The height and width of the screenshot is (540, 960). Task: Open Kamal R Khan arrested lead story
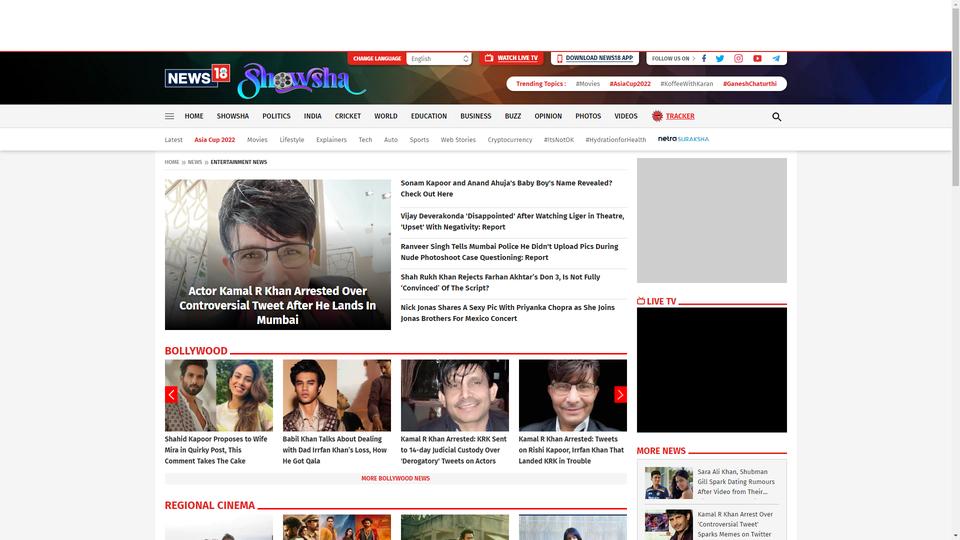[277, 255]
